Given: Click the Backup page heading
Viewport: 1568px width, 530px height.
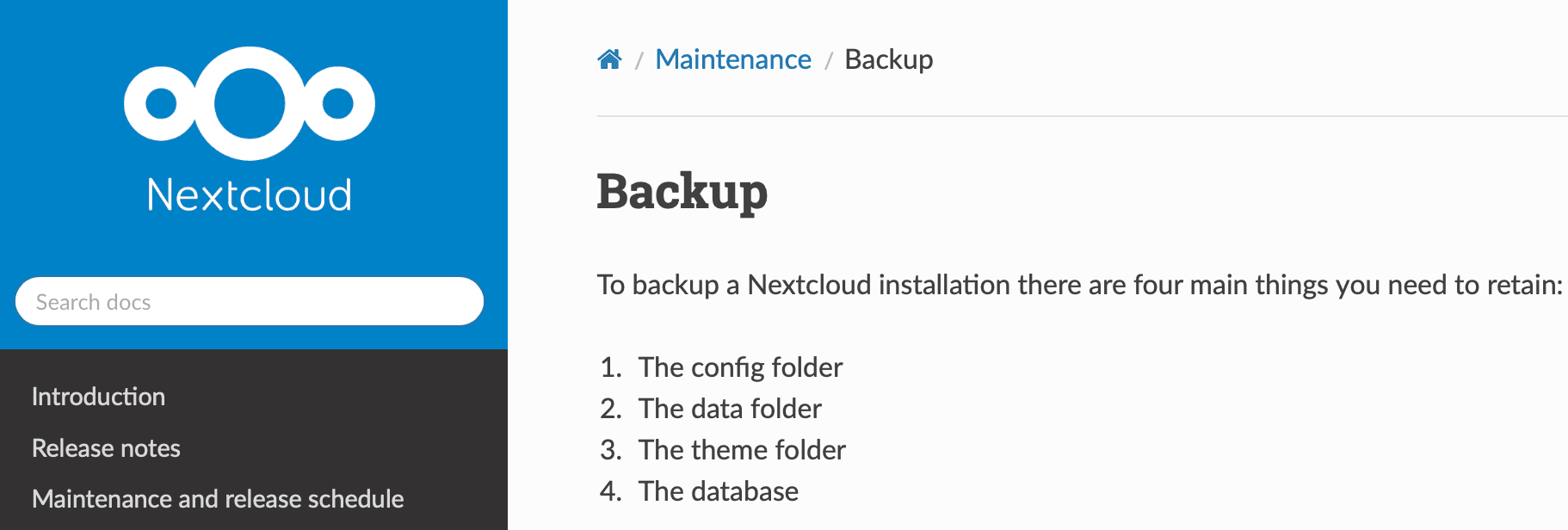Looking at the screenshot, I should [x=682, y=193].
